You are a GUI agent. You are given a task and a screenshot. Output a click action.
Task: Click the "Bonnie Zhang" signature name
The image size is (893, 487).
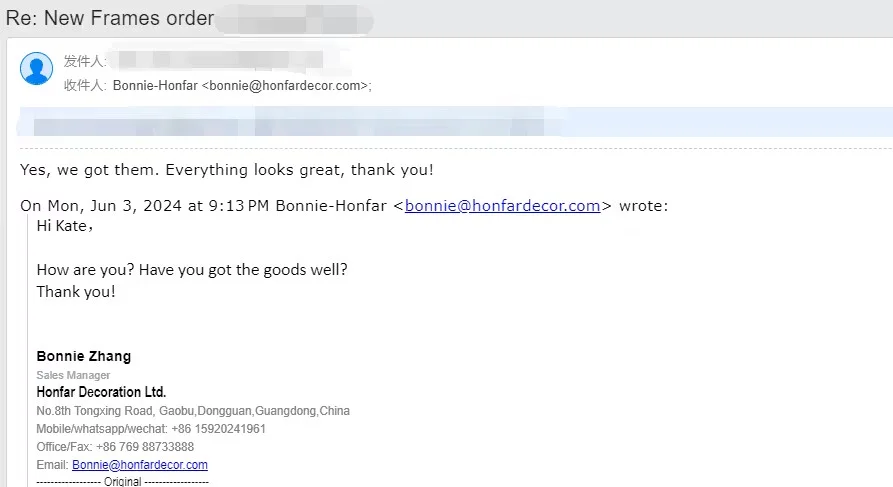click(83, 356)
